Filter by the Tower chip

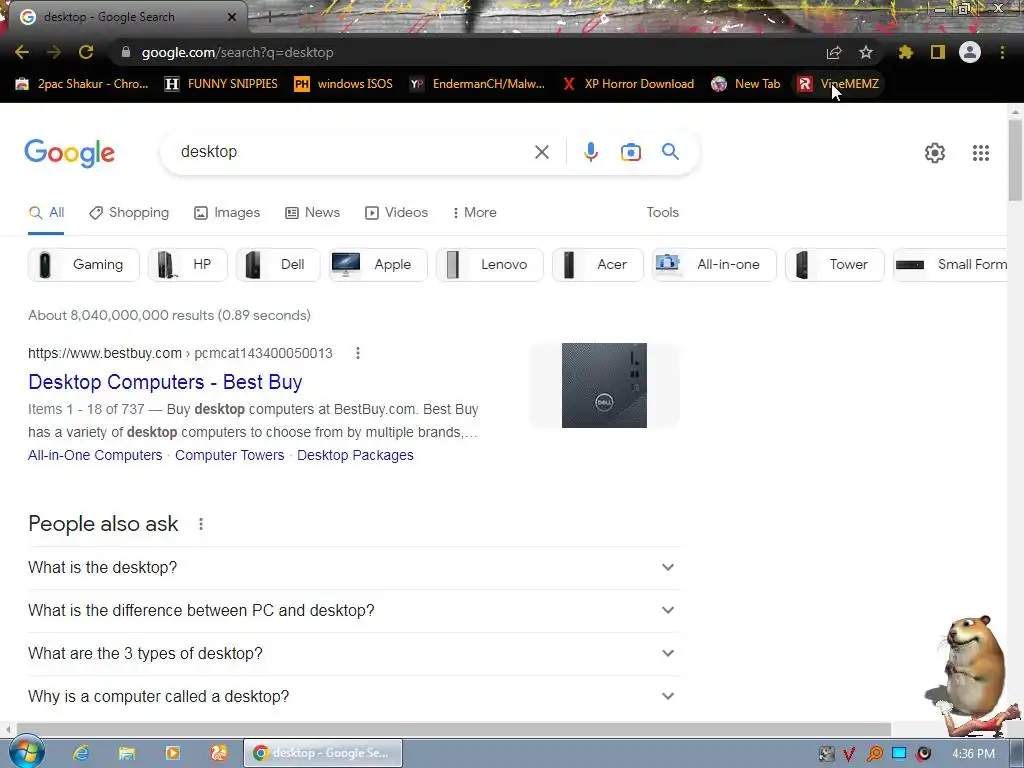tap(835, 264)
